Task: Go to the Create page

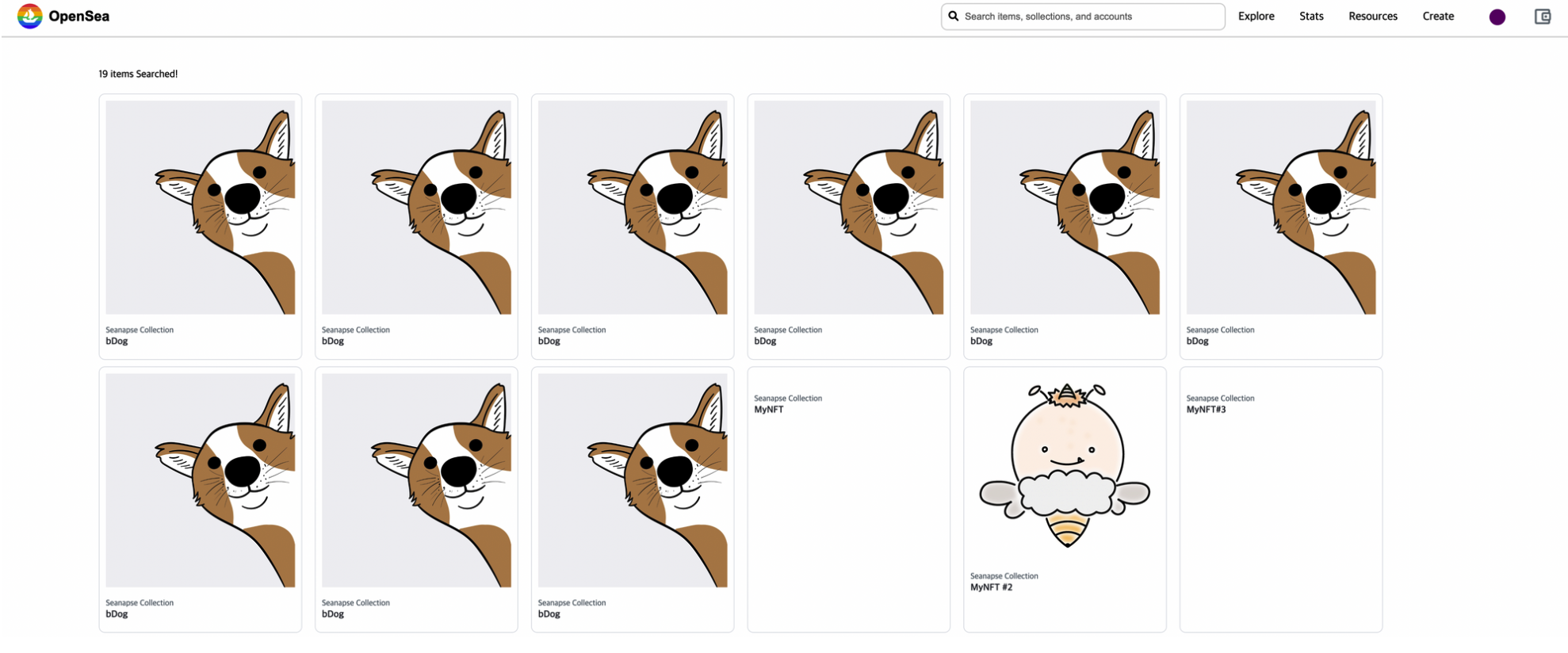Action: coord(1438,16)
